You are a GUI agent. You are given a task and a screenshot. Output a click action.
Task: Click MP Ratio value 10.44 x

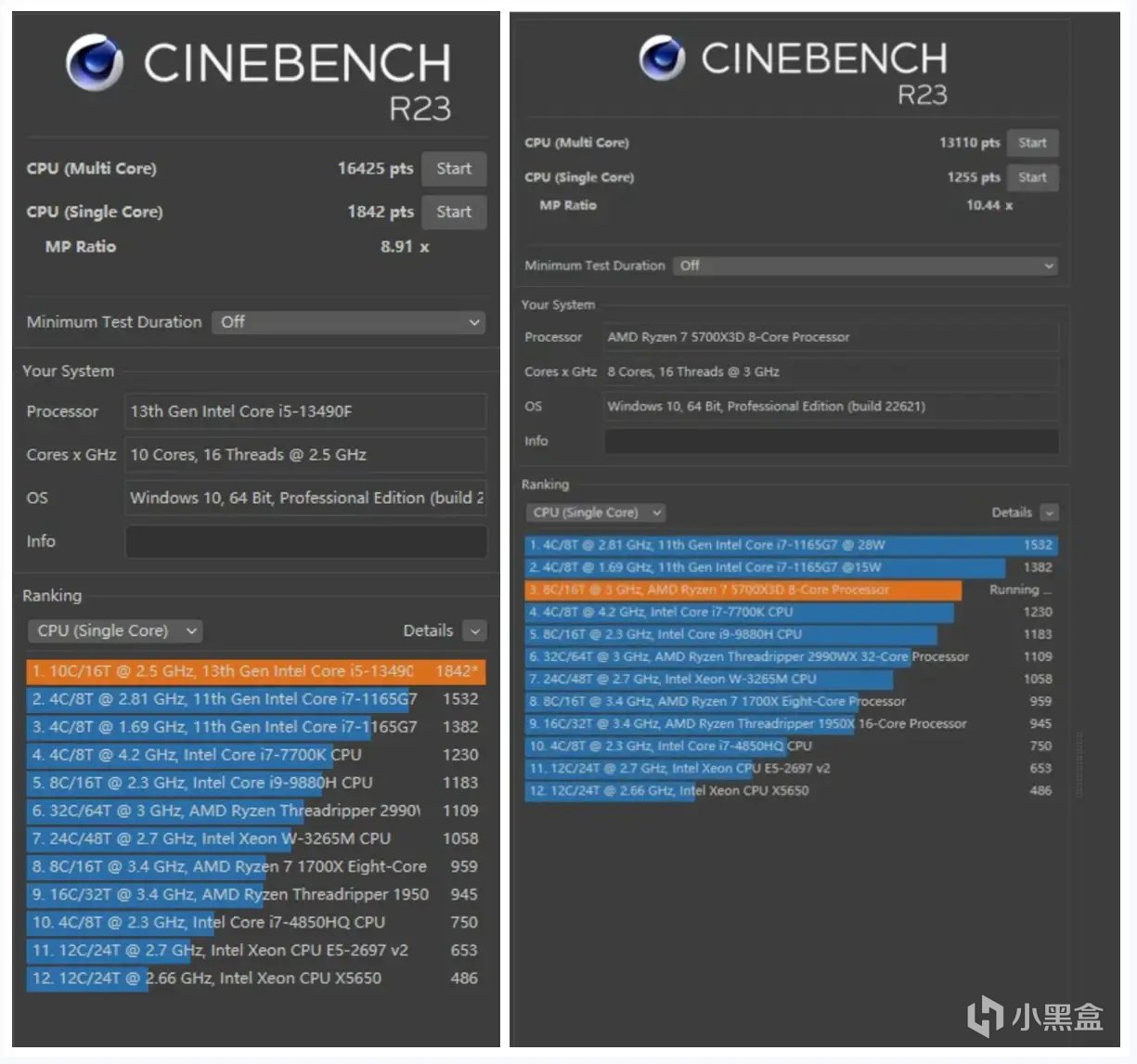pyautogui.click(x=989, y=205)
